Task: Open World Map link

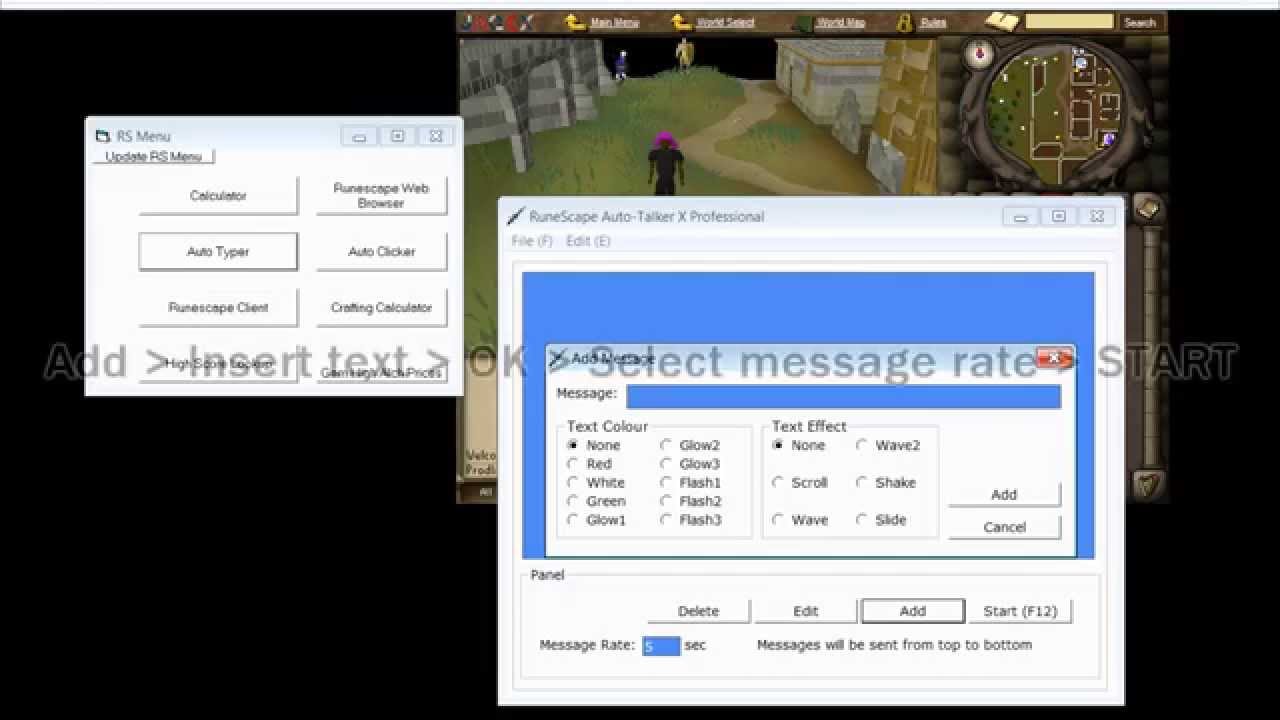Action: click(x=841, y=22)
